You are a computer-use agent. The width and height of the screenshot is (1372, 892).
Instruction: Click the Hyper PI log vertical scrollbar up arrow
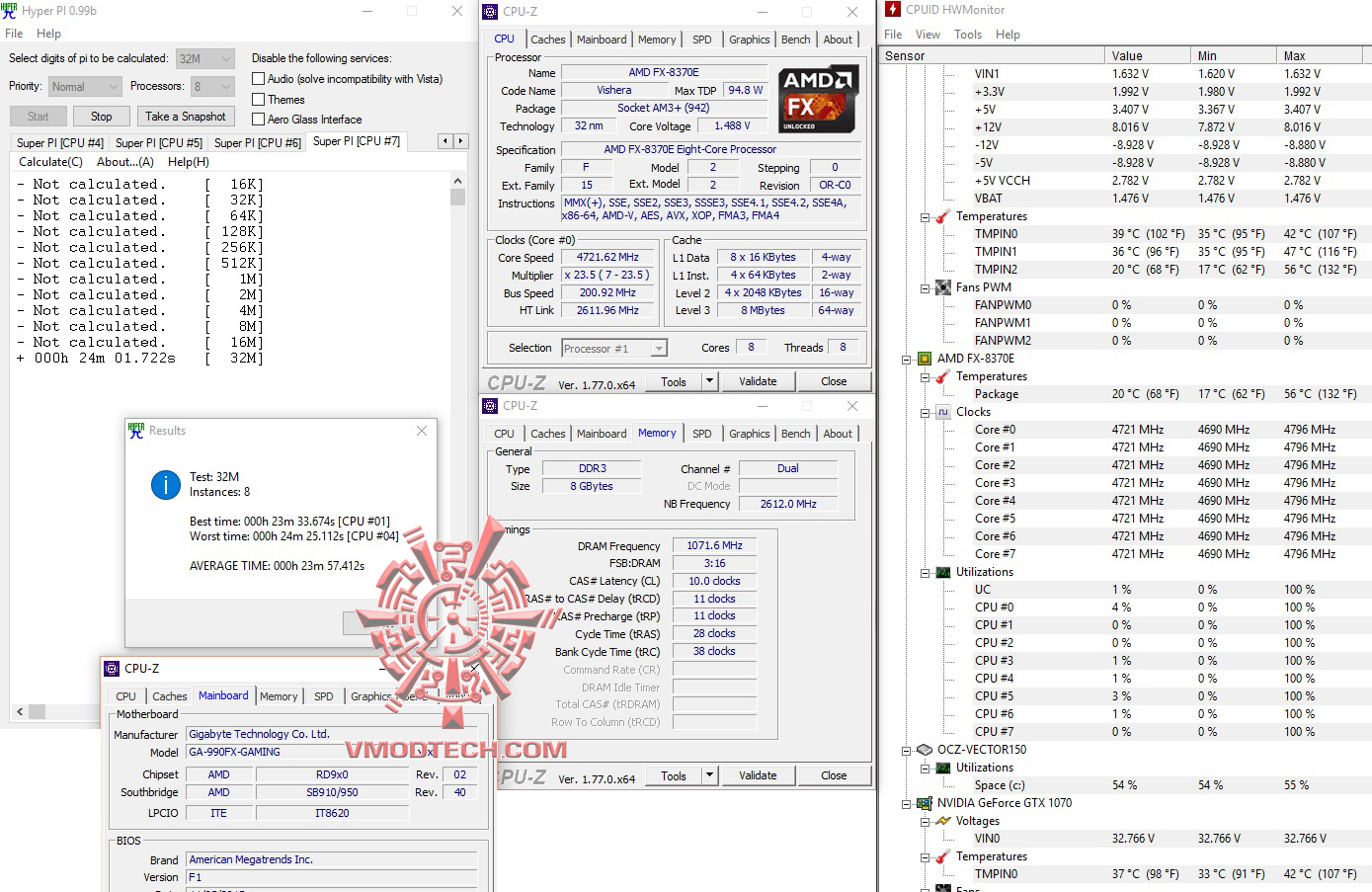coord(457,181)
